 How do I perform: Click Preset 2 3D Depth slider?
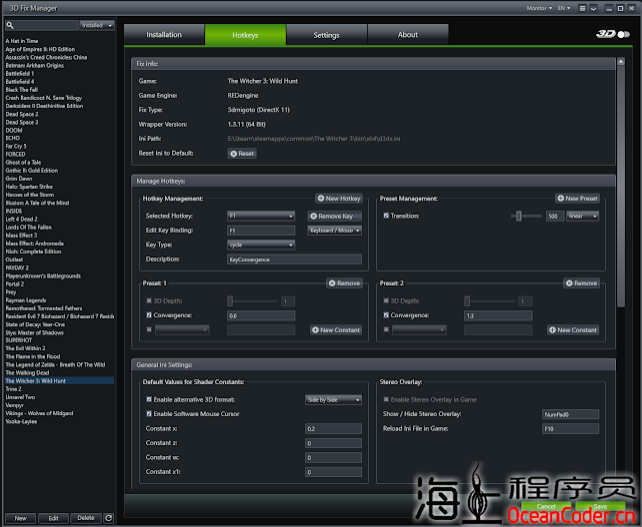(x=489, y=301)
